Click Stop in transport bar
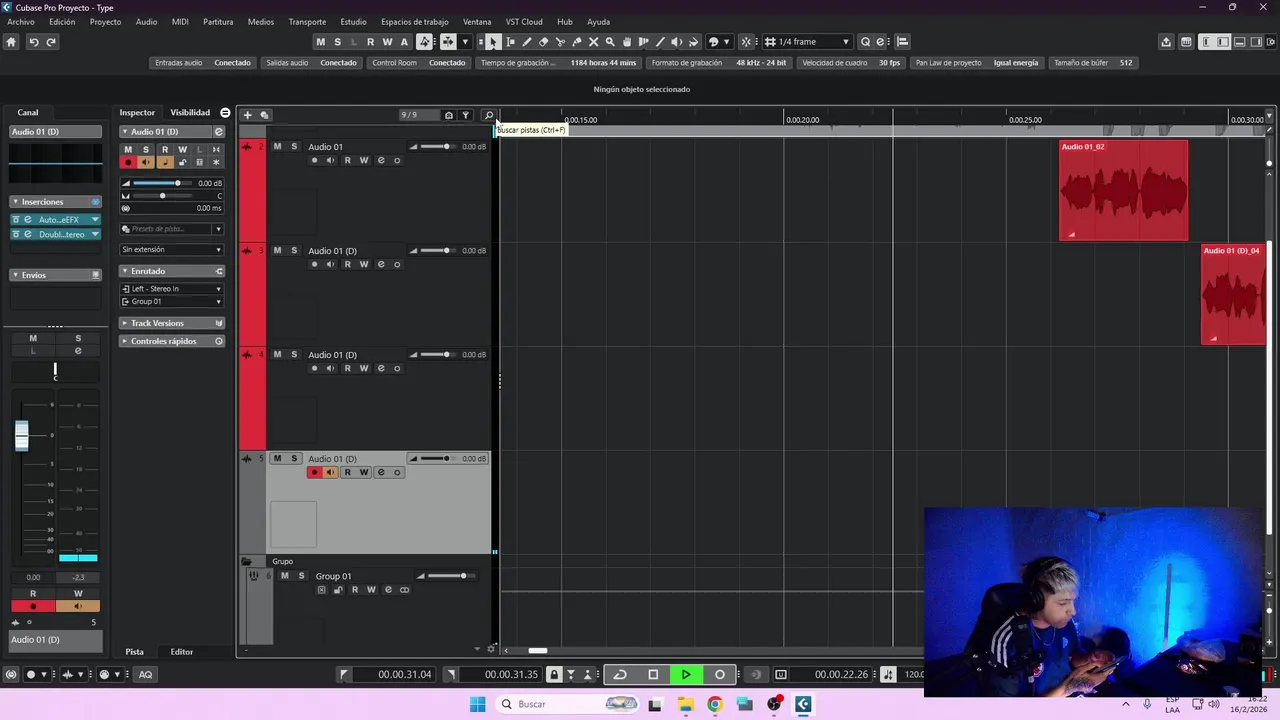 tap(653, 674)
